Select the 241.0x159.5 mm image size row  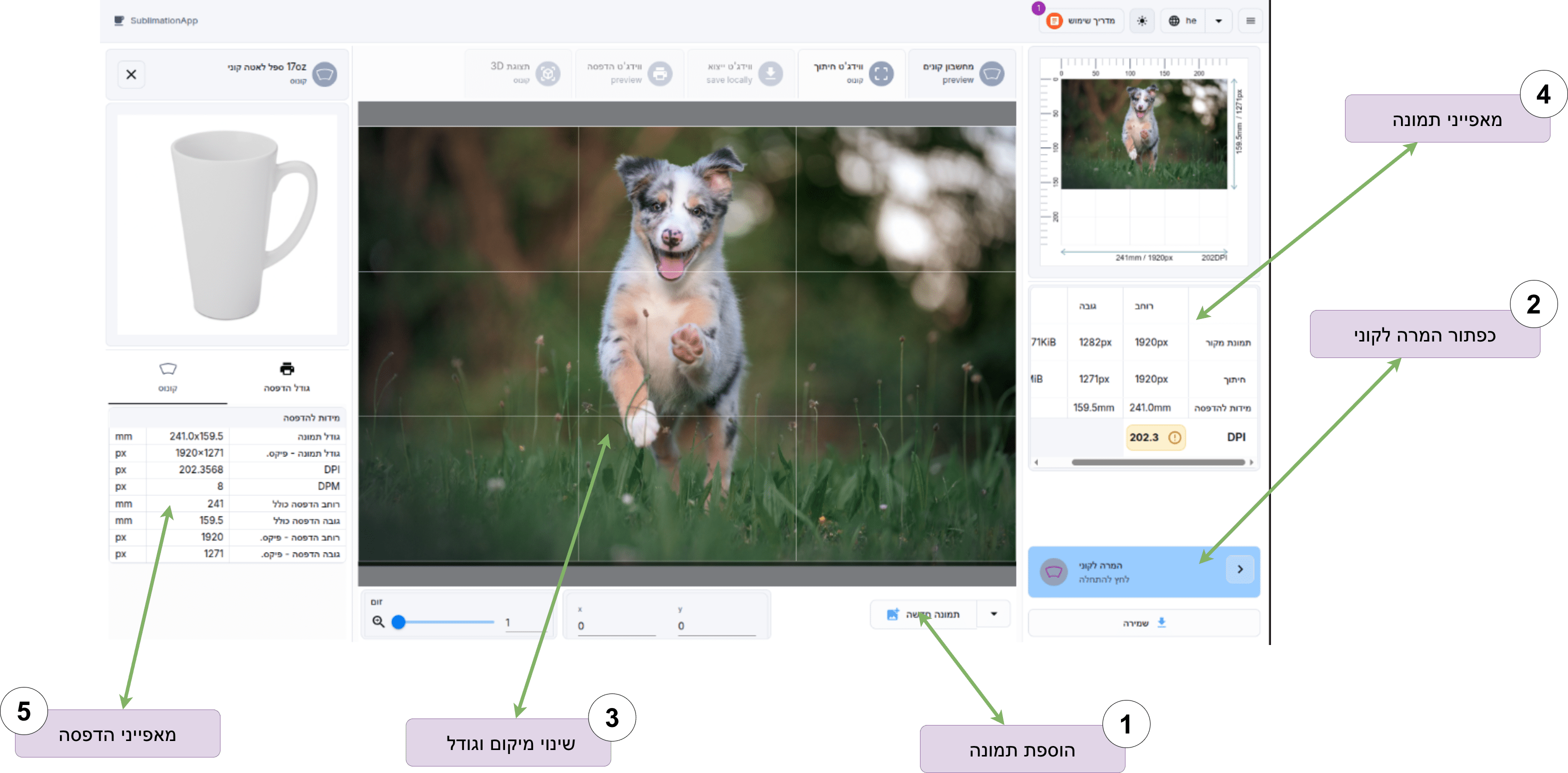tap(227, 436)
